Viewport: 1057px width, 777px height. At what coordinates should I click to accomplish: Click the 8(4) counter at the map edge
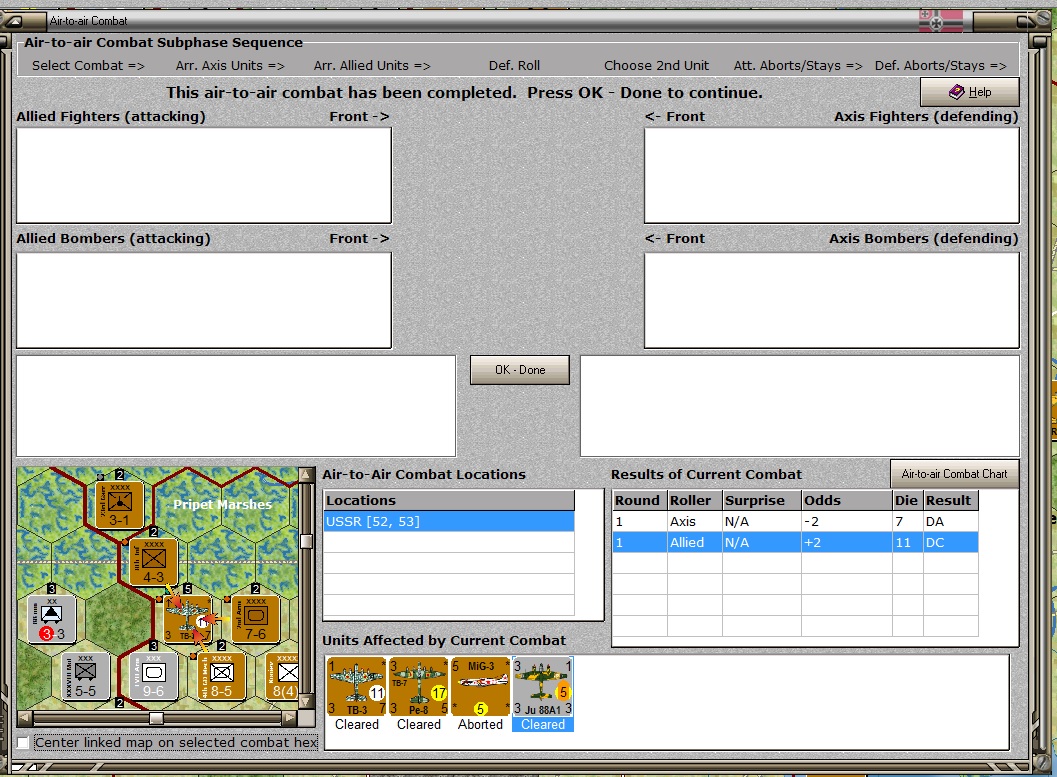coord(282,676)
